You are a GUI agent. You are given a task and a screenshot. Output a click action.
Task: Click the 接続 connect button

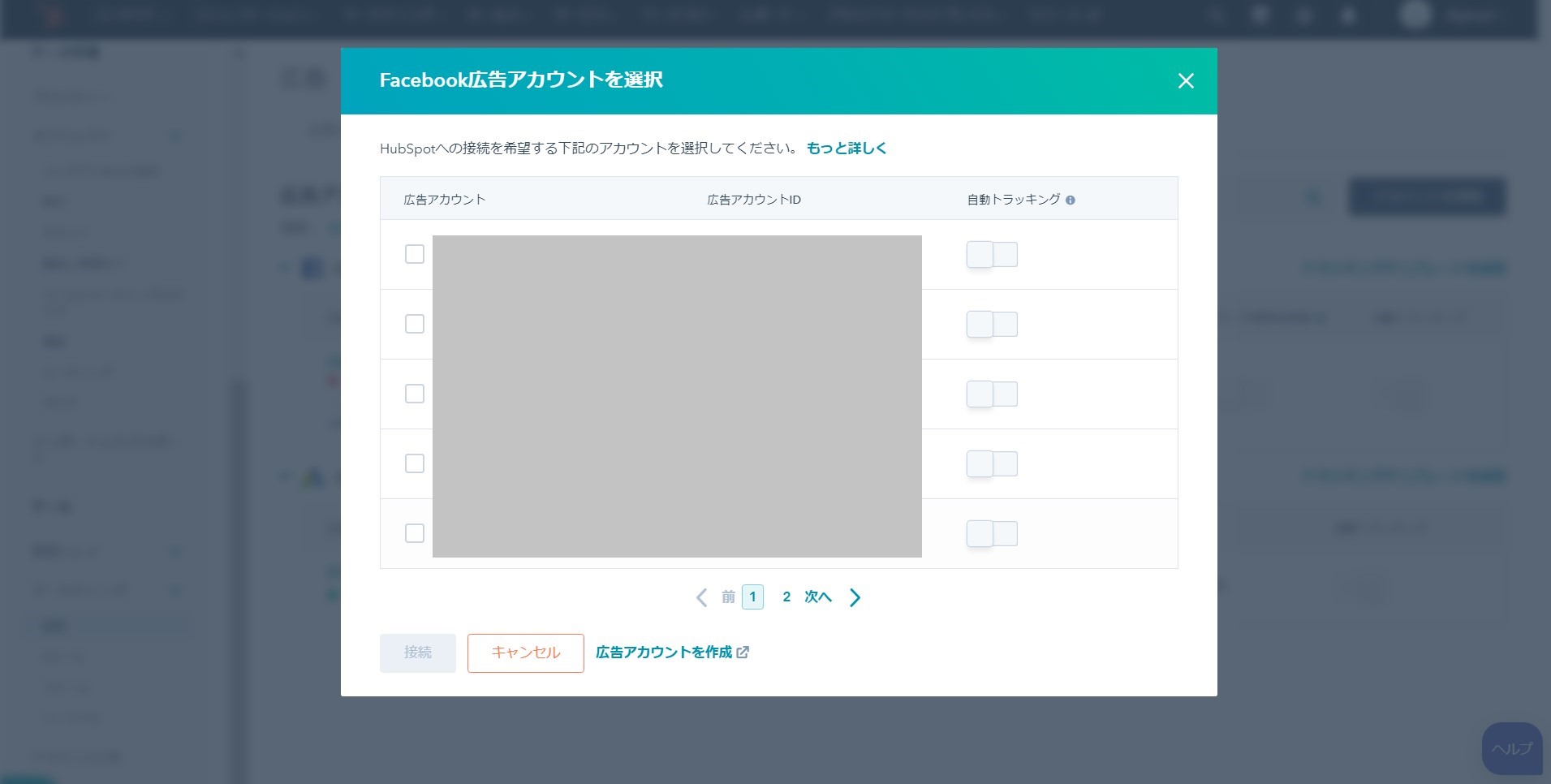pyautogui.click(x=418, y=653)
